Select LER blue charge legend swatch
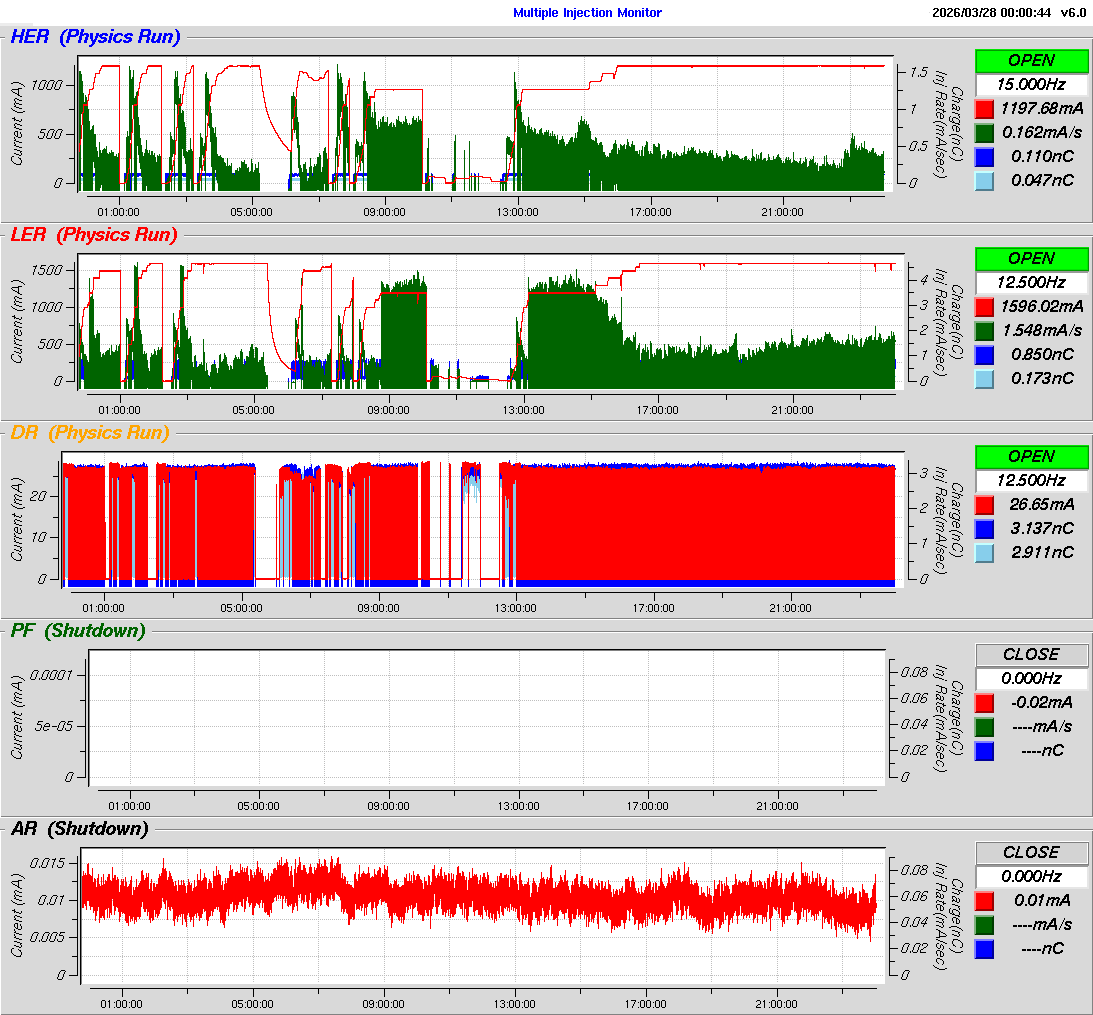 tap(985, 354)
